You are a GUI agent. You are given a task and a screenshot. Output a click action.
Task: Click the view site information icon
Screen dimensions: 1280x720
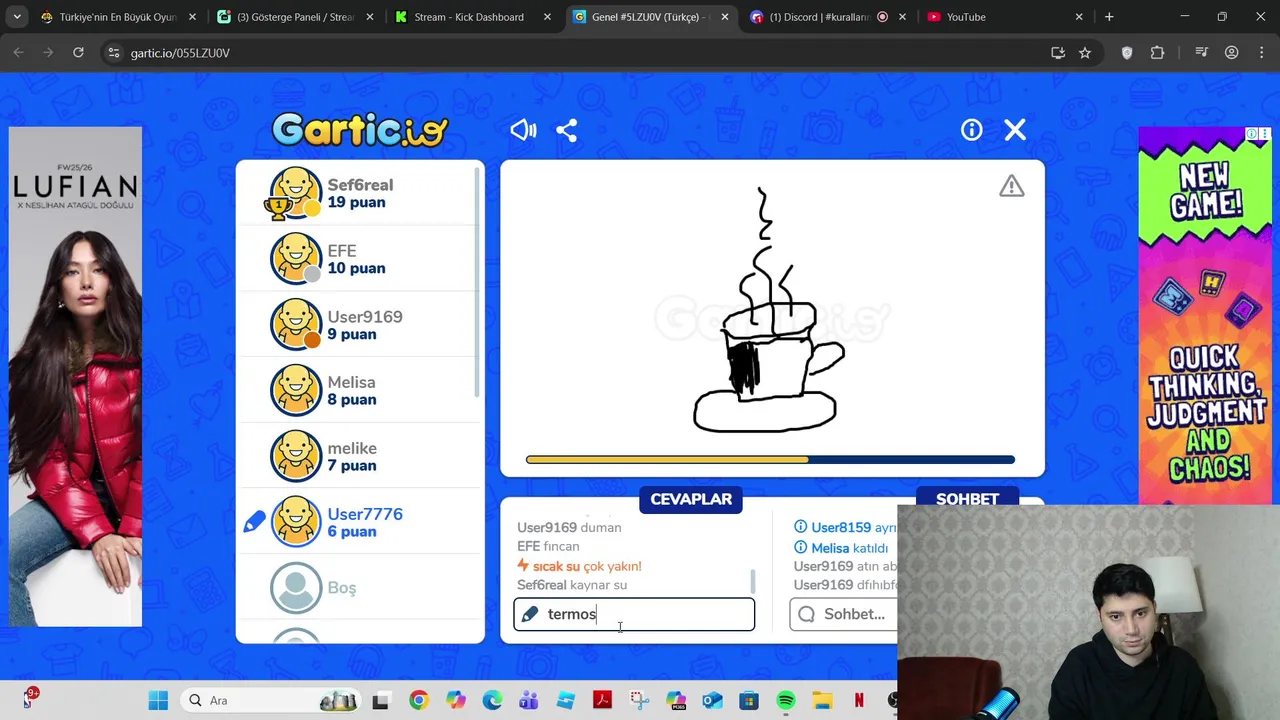113,52
